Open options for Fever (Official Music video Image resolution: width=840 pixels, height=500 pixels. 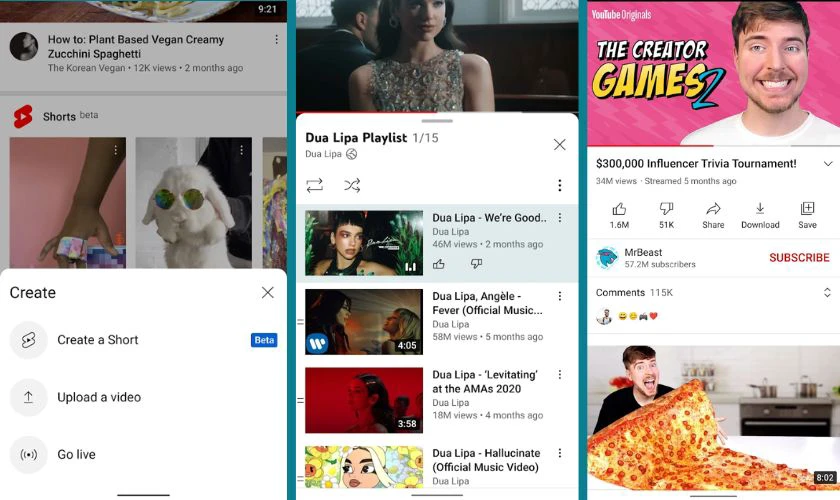pos(560,296)
